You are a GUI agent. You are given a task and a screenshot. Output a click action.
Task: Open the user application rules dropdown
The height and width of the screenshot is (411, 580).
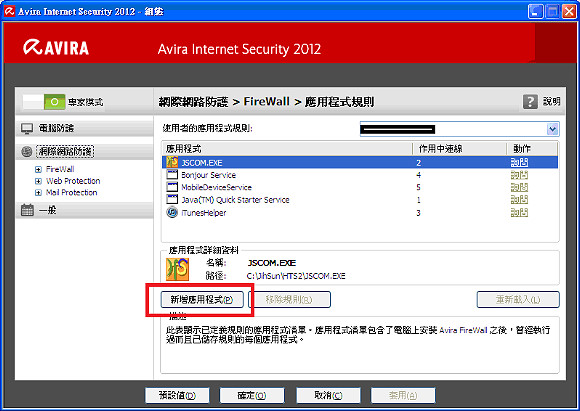(552, 129)
